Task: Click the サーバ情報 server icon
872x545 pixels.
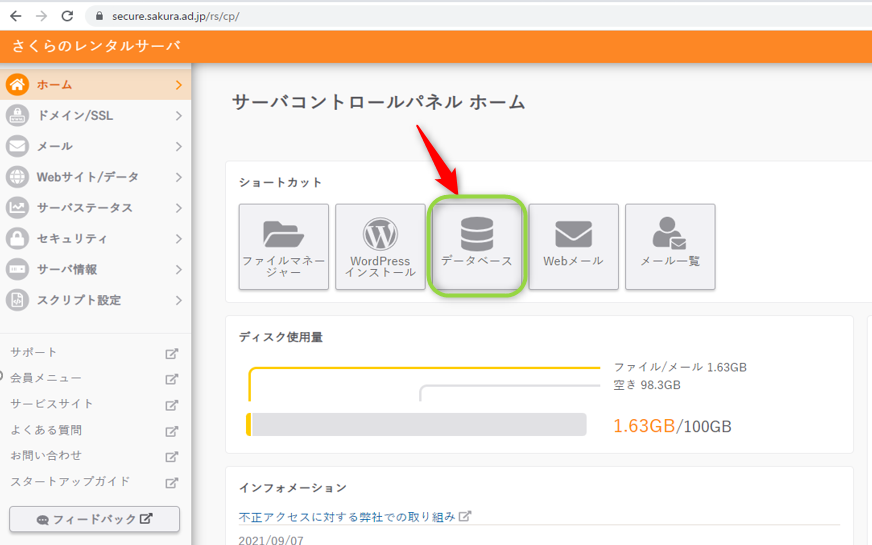Action: 17,269
